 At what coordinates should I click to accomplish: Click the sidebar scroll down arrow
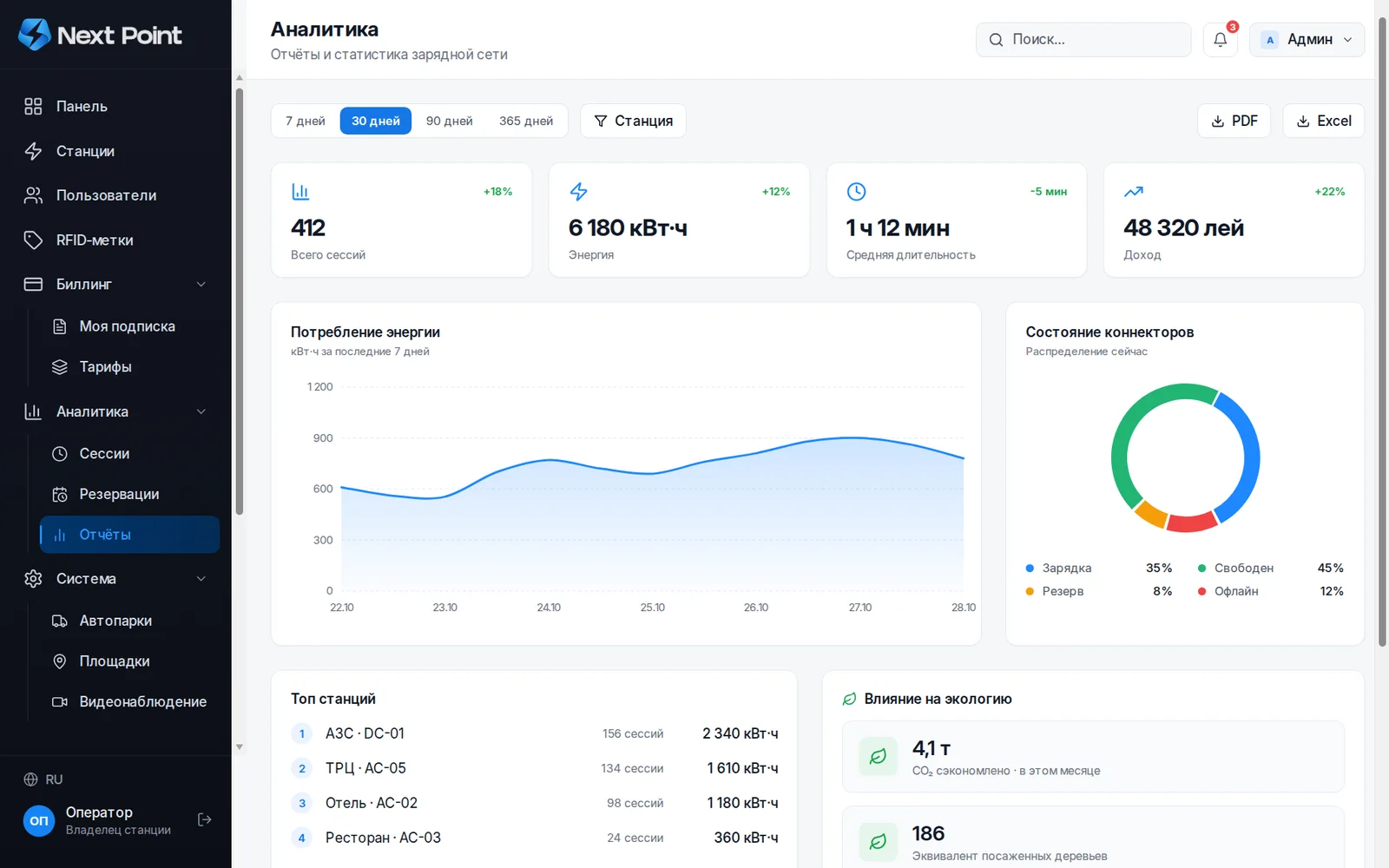click(x=240, y=746)
